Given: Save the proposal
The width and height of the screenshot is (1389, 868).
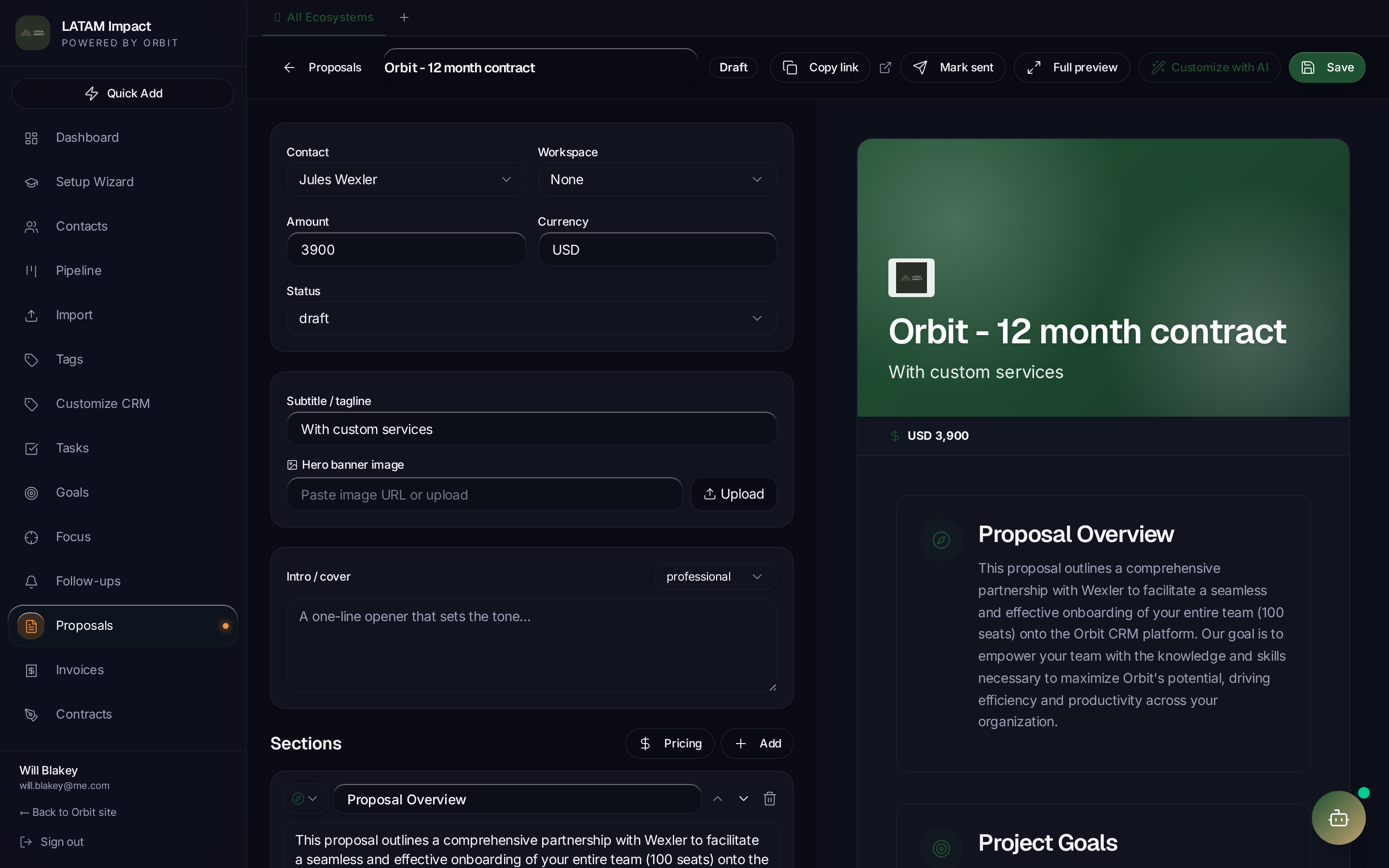Looking at the screenshot, I should (1326, 68).
